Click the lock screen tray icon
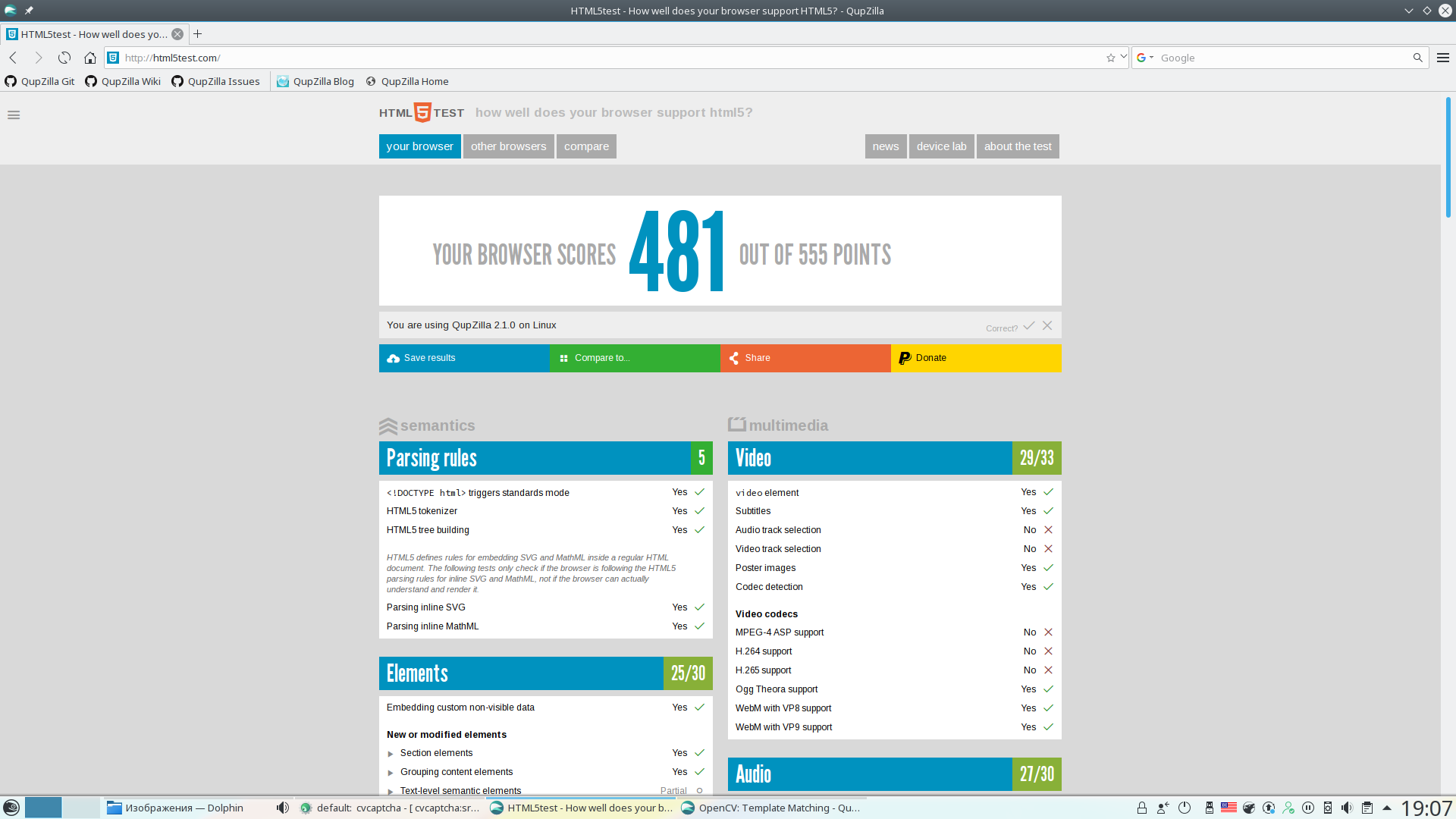Screen dimensions: 1456x819 1142,808
